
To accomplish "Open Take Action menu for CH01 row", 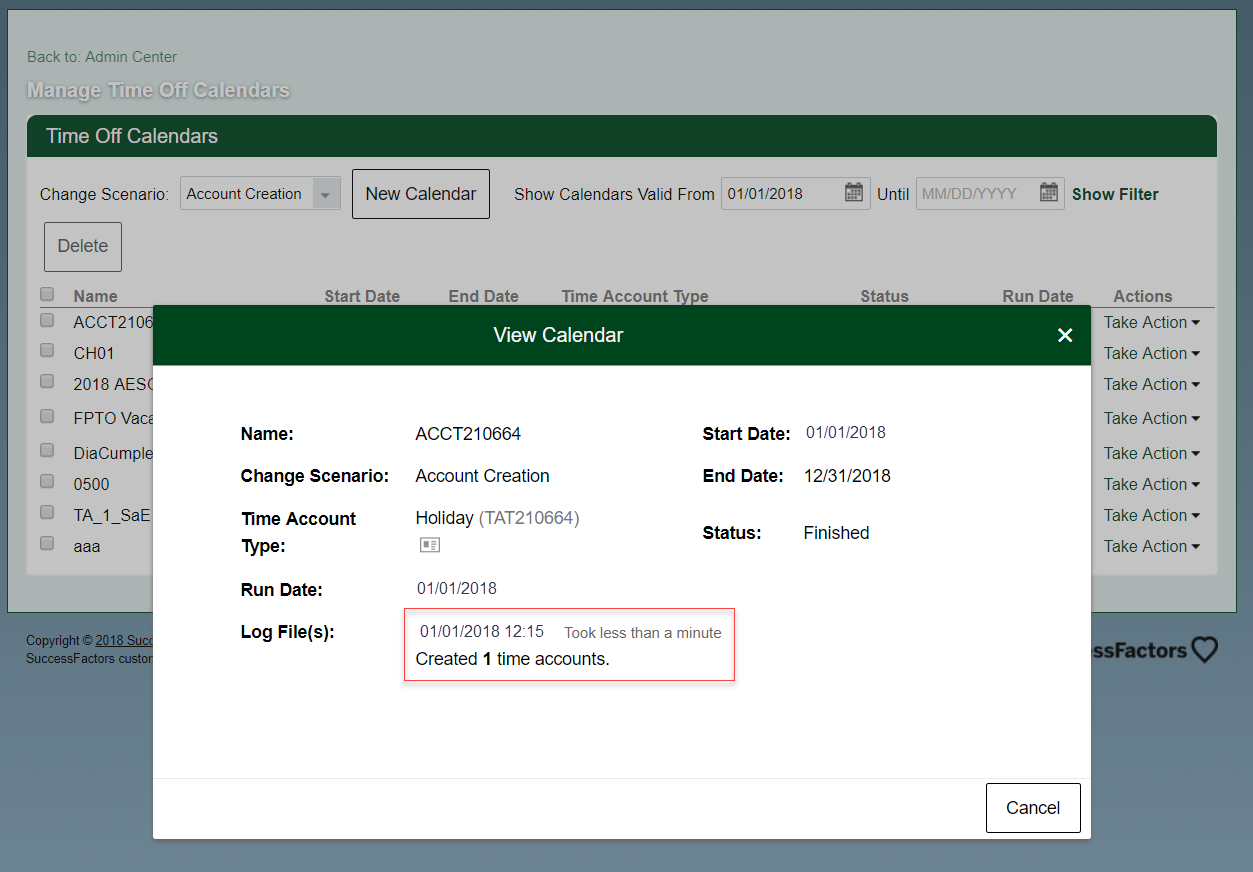I will point(1152,353).
